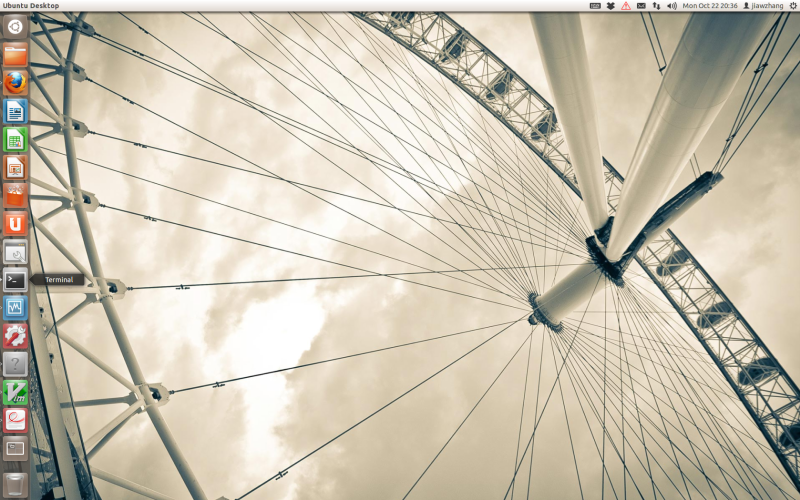The image size is (800, 500).
Task: Open the network connections indicator menu
Action: pyautogui.click(x=656, y=6)
